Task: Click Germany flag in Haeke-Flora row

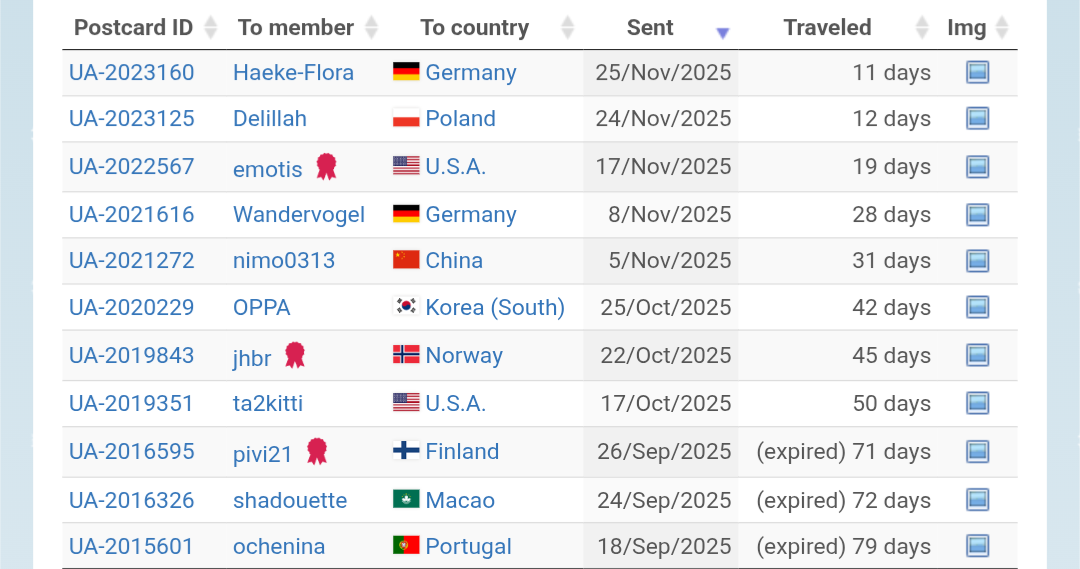Action: (x=406, y=72)
